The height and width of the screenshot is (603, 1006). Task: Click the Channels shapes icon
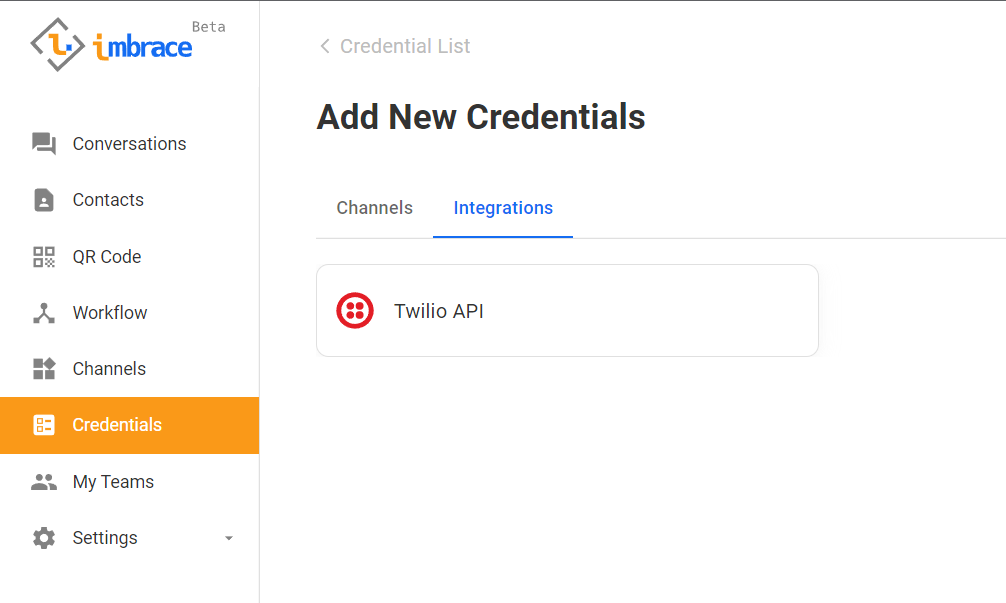click(x=44, y=369)
